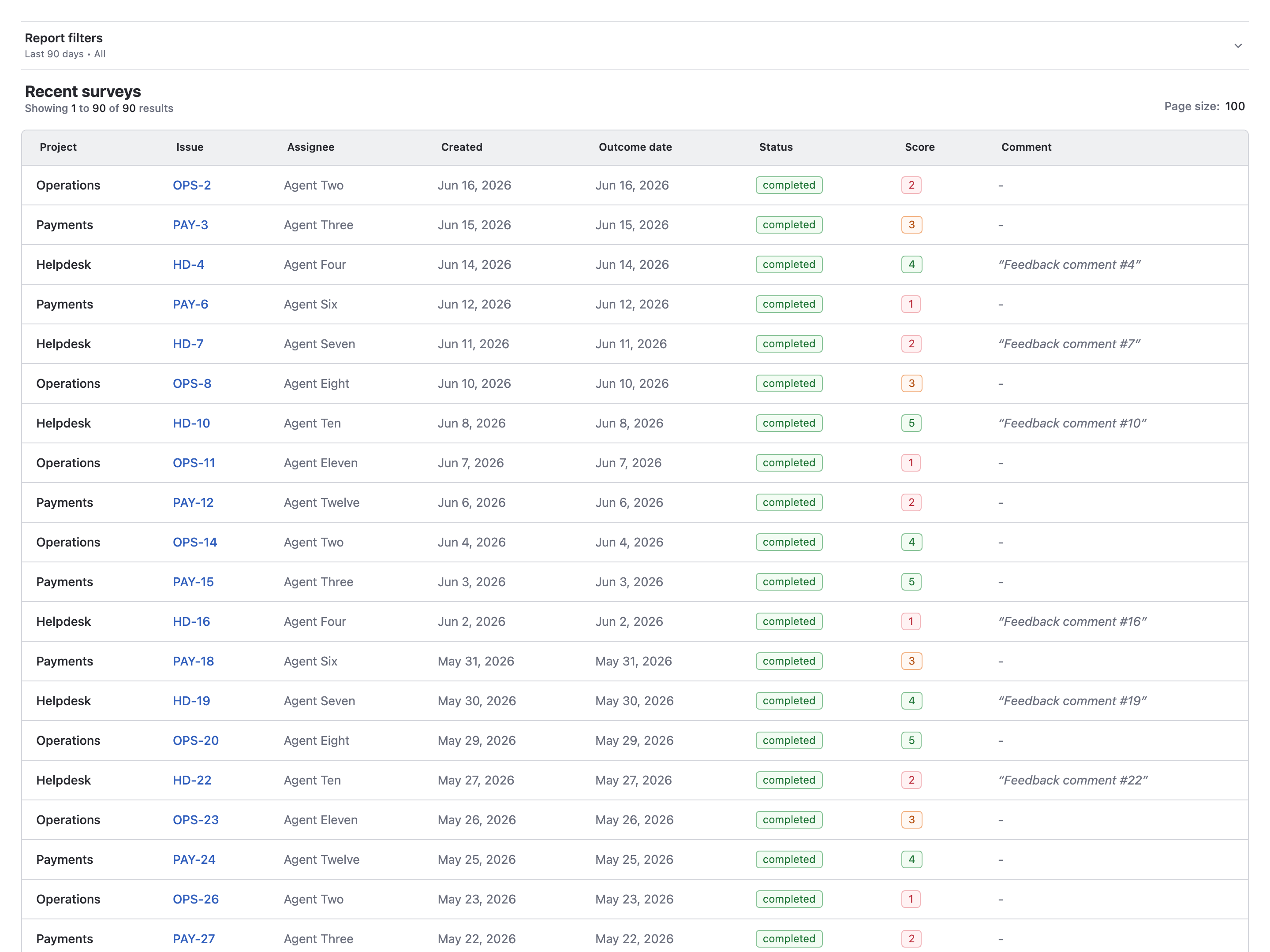Open issue link OPS-8

coord(192,383)
